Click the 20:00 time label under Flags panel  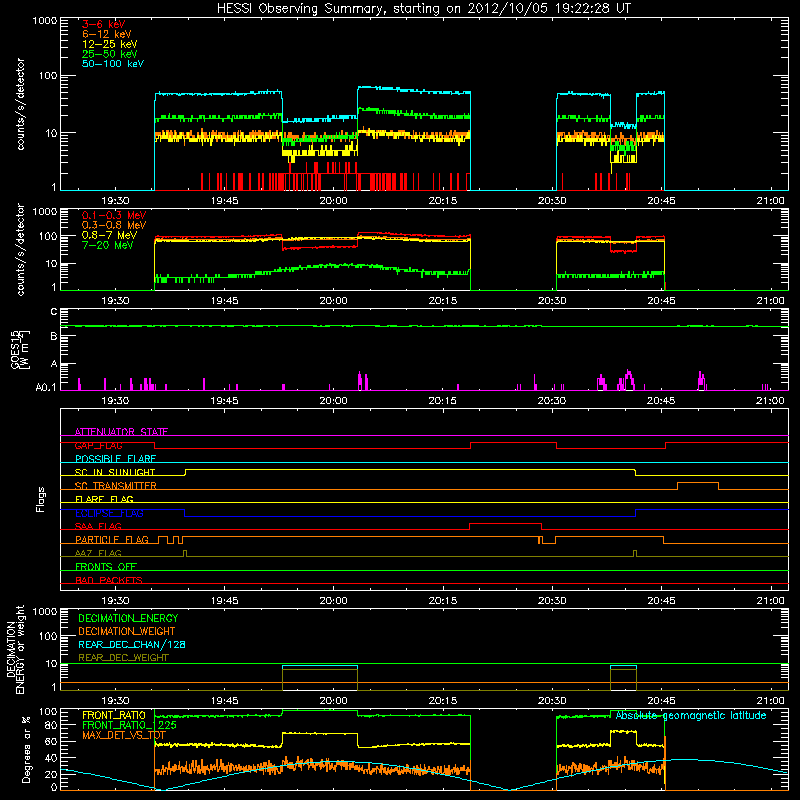[x=334, y=601]
